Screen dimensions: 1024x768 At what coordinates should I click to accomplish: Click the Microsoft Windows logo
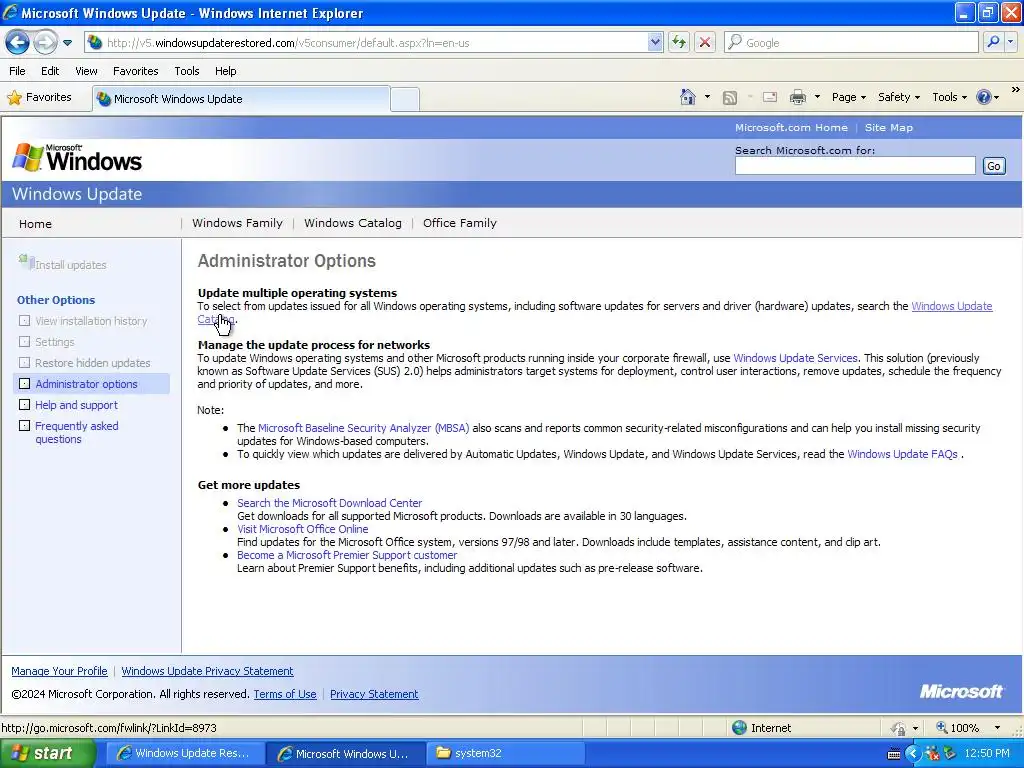(x=77, y=158)
